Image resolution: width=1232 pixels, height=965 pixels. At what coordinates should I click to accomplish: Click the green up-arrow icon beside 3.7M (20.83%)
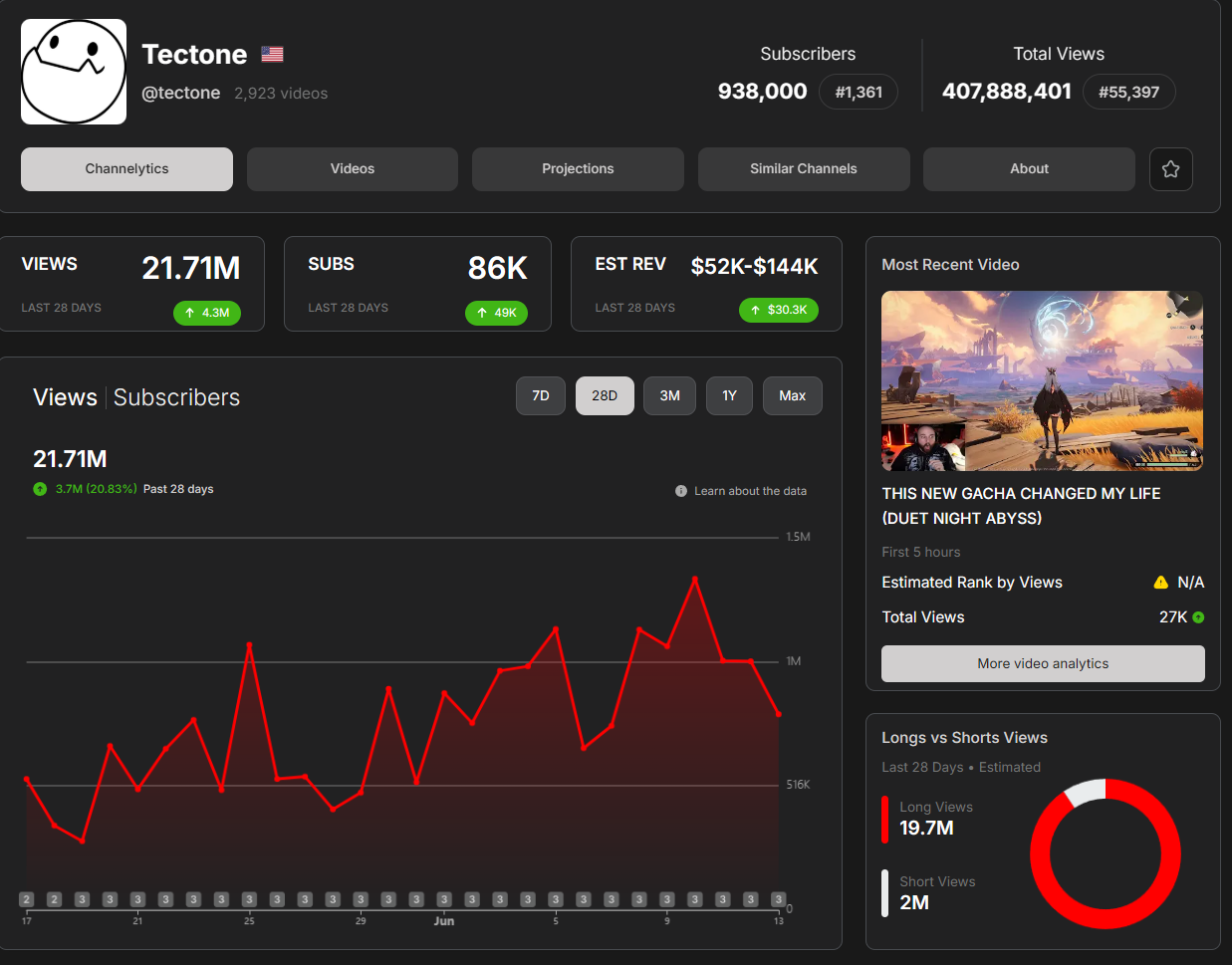[40, 489]
